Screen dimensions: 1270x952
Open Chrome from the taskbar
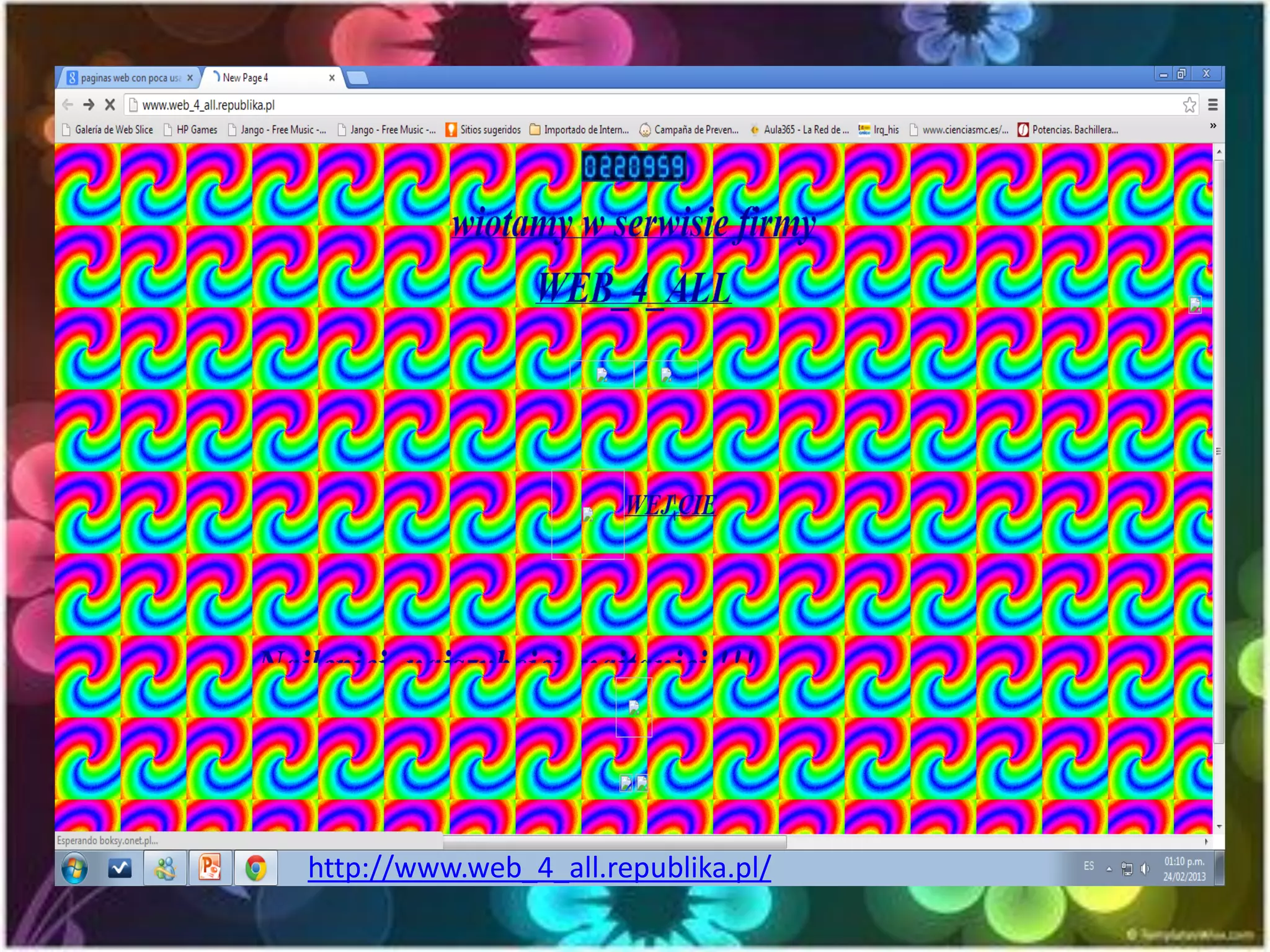[255, 868]
